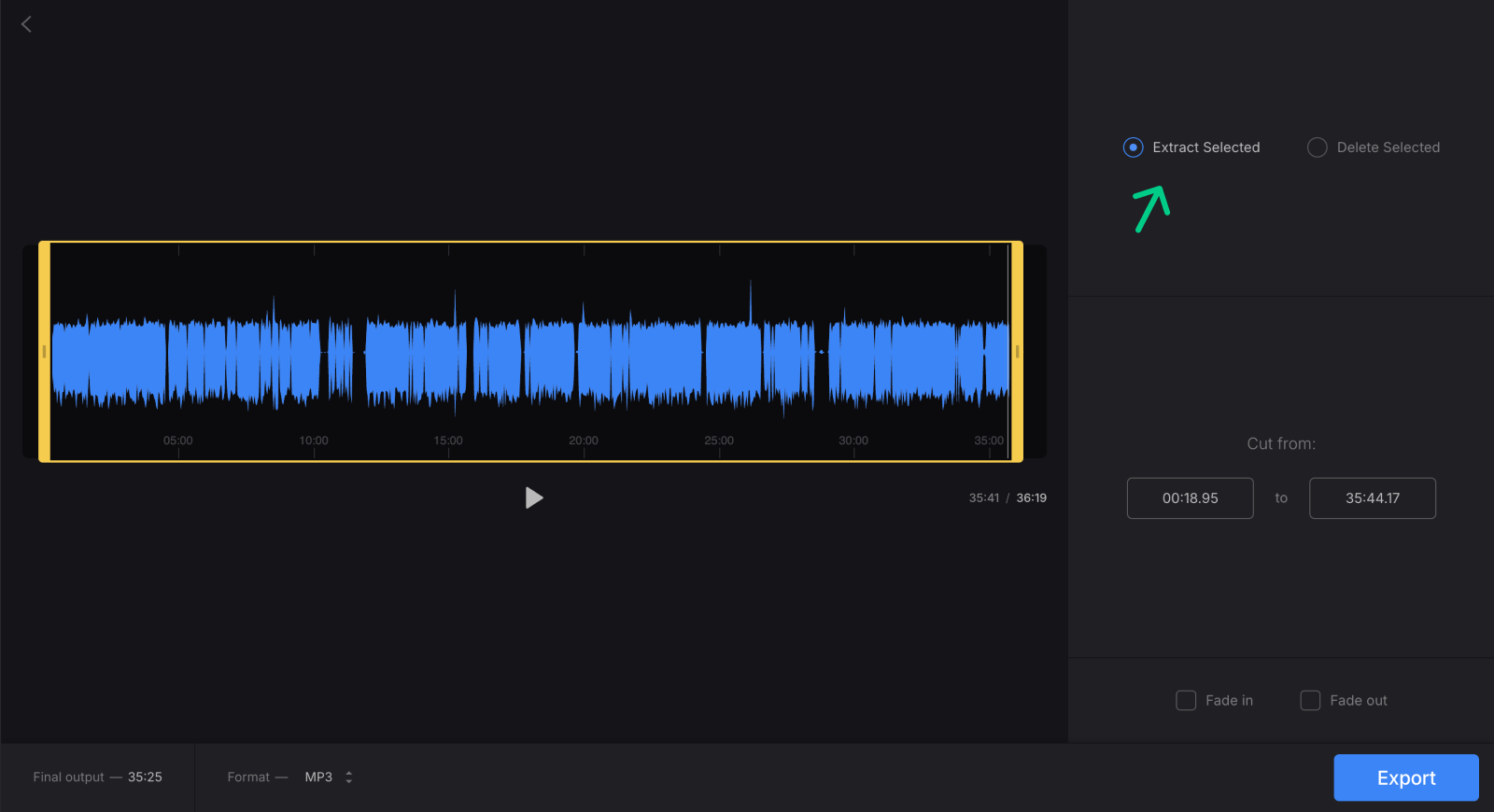Go back using the top-left arrow

tap(26, 24)
